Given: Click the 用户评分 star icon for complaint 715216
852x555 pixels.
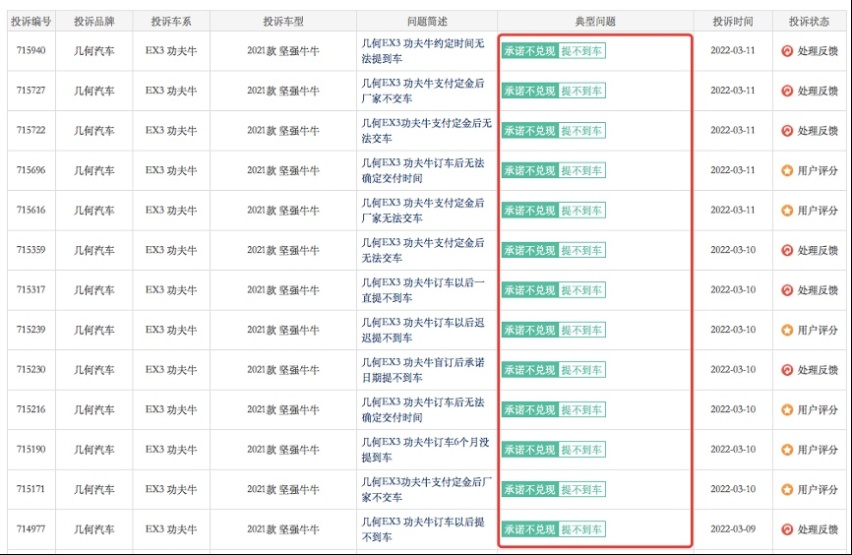Looking at the screenshot, I should tap(787, 409).
